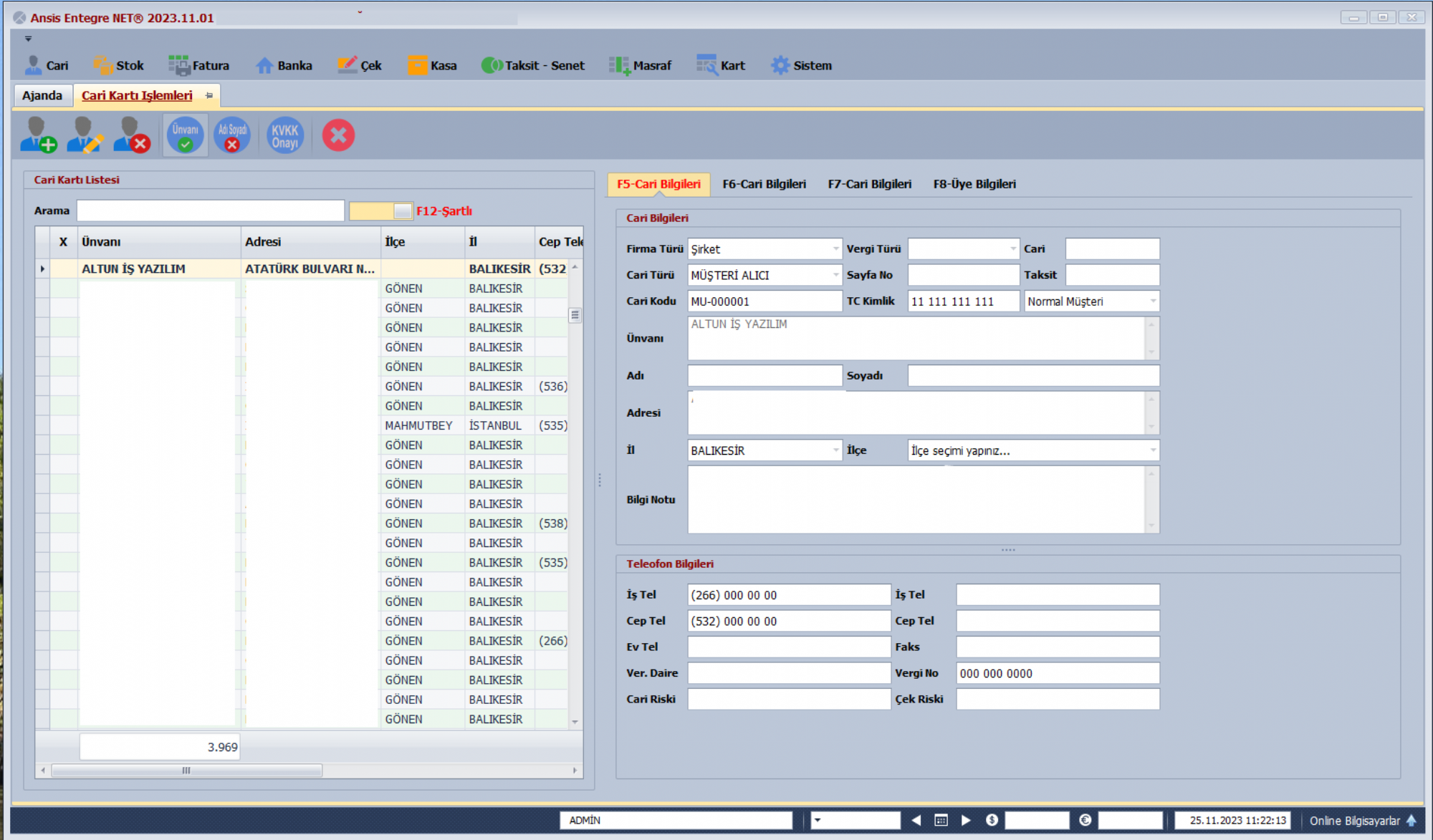Click the first Cep Tel field (532)

pyautogui.click(x=789, y=621)
